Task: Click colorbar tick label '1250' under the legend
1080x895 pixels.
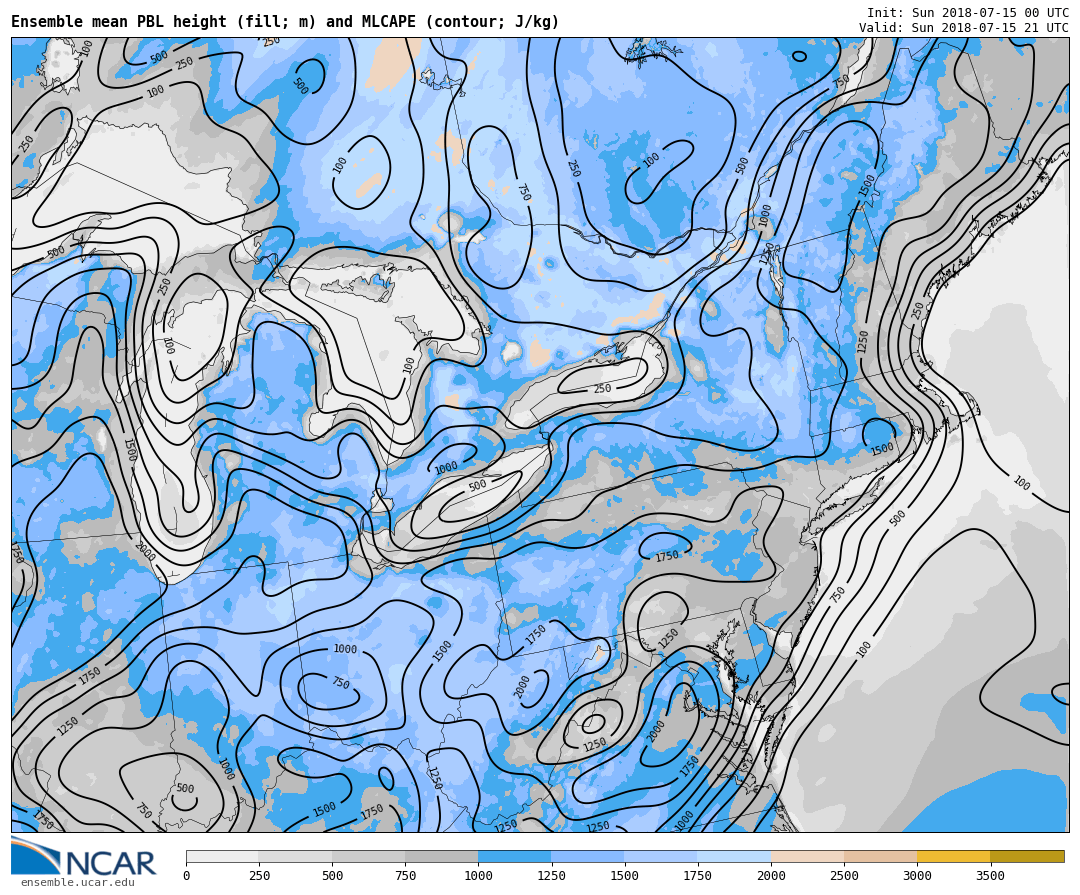Action: pyautogui.click(x=552, y=876)
